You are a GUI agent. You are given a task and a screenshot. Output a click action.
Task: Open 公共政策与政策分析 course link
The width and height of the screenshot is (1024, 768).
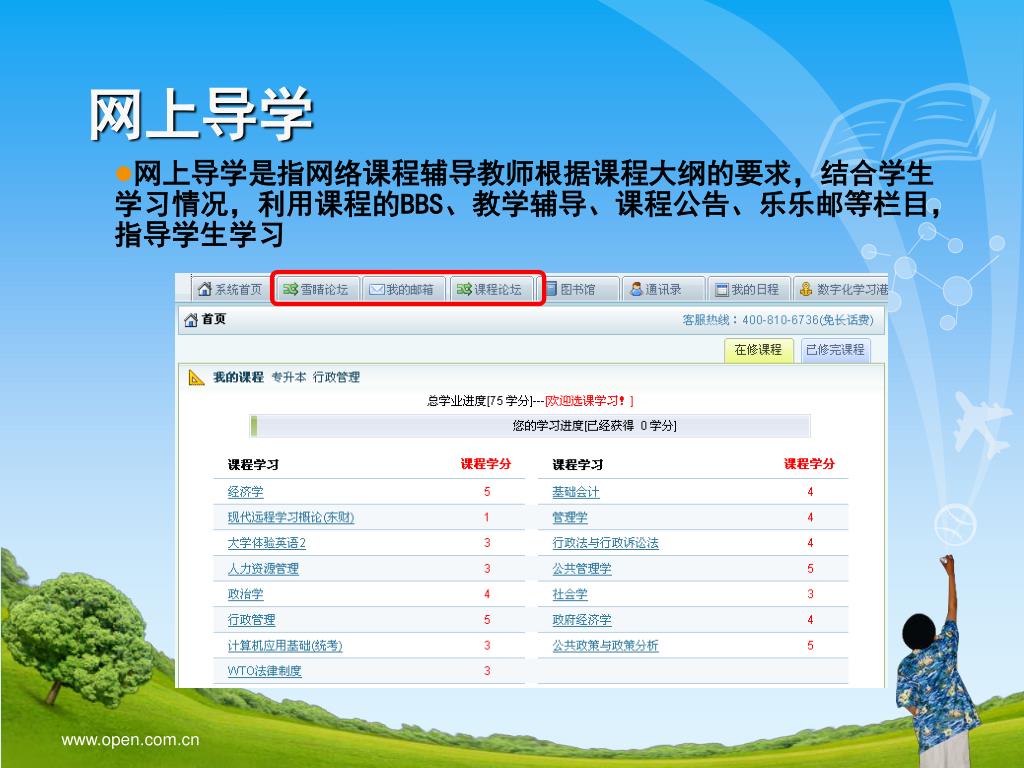[605, 646]
